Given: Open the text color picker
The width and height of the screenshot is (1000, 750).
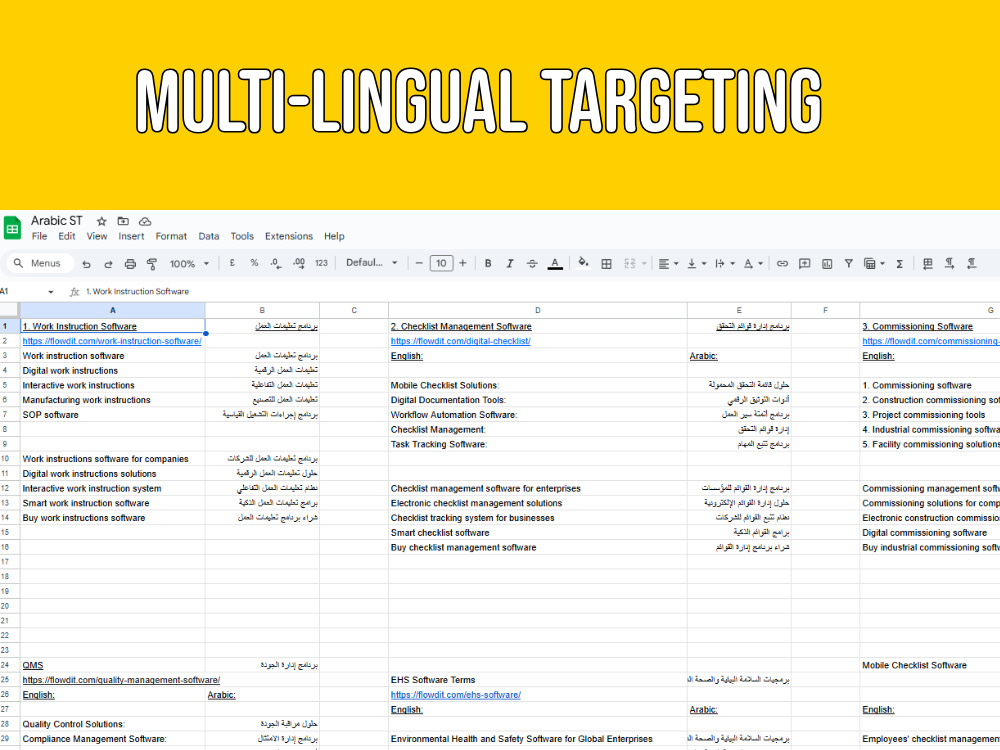Looking at the screenshot, I should click(x=555, y=263).
